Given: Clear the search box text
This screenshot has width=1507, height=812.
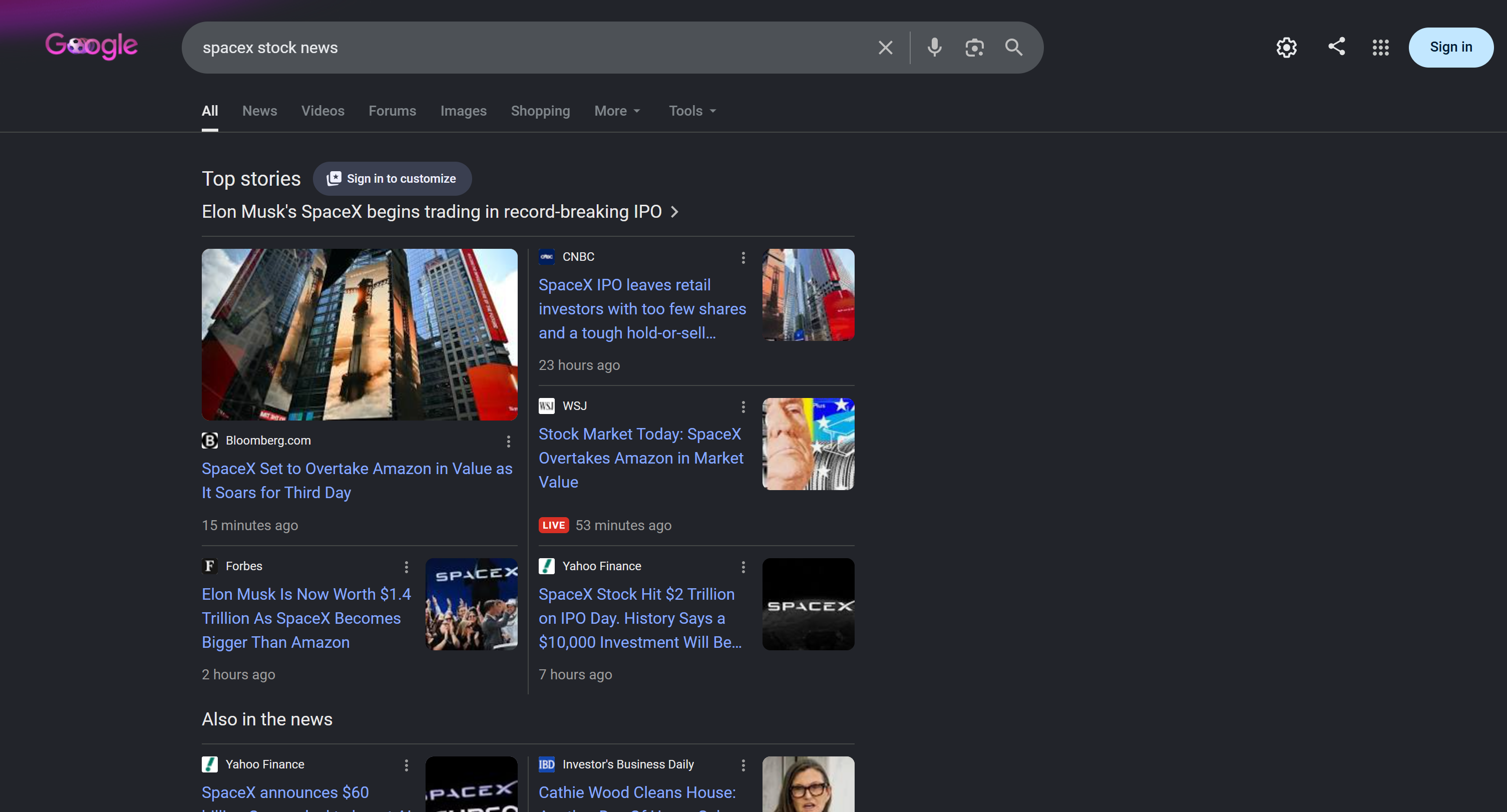Looking at the screenshot, I should pos(885,48).
